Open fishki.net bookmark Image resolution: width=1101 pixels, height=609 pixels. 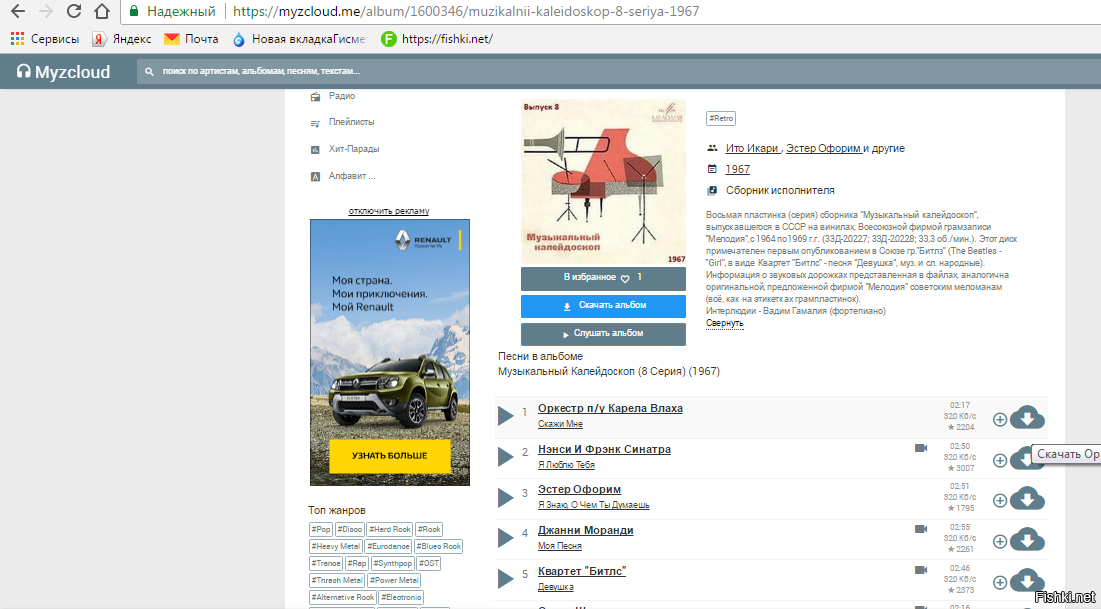[x=437, y=39]
